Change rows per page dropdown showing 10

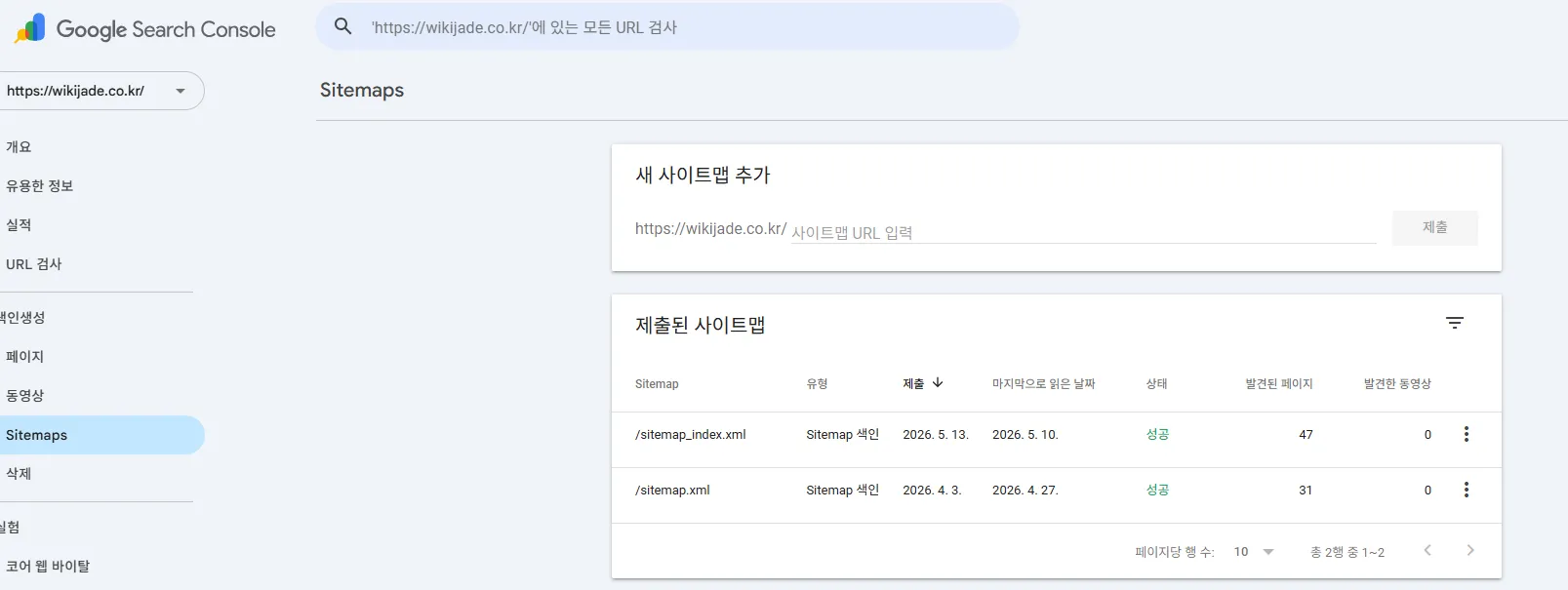click(x=1254, y=552)
